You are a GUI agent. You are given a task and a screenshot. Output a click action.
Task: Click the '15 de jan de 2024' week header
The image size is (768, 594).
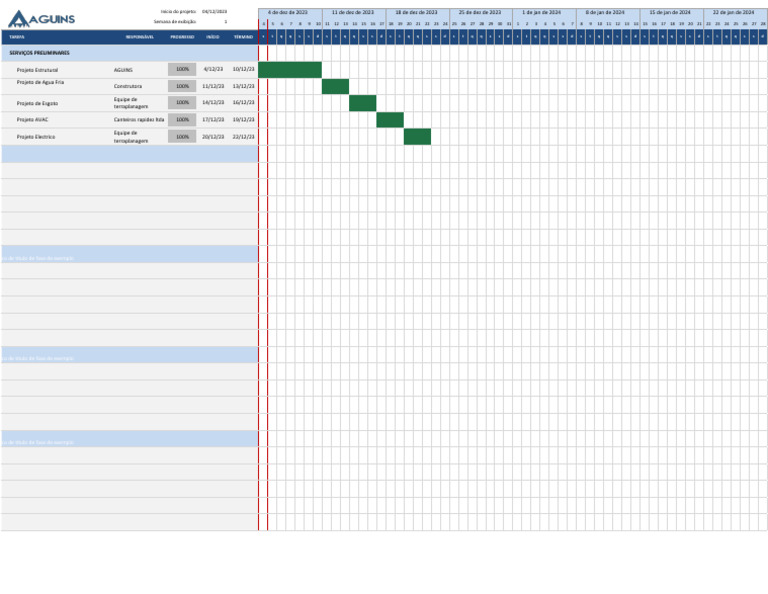click(670, 12)
